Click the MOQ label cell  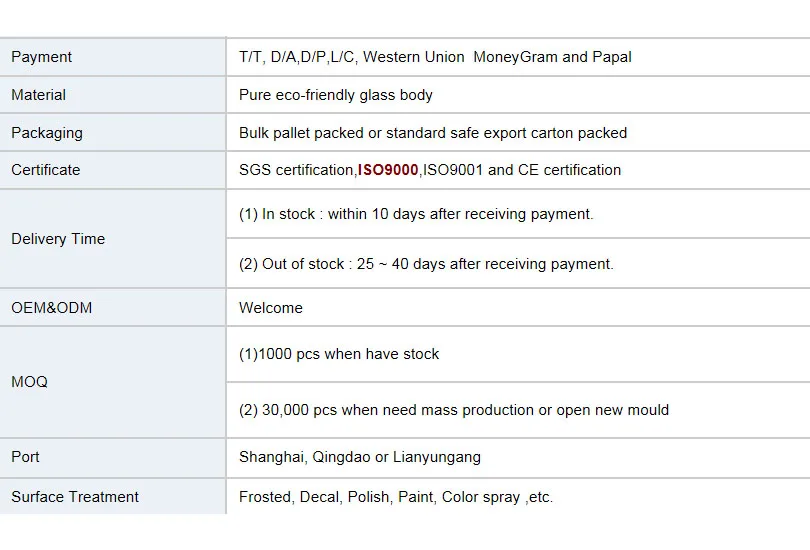point(30,382)
